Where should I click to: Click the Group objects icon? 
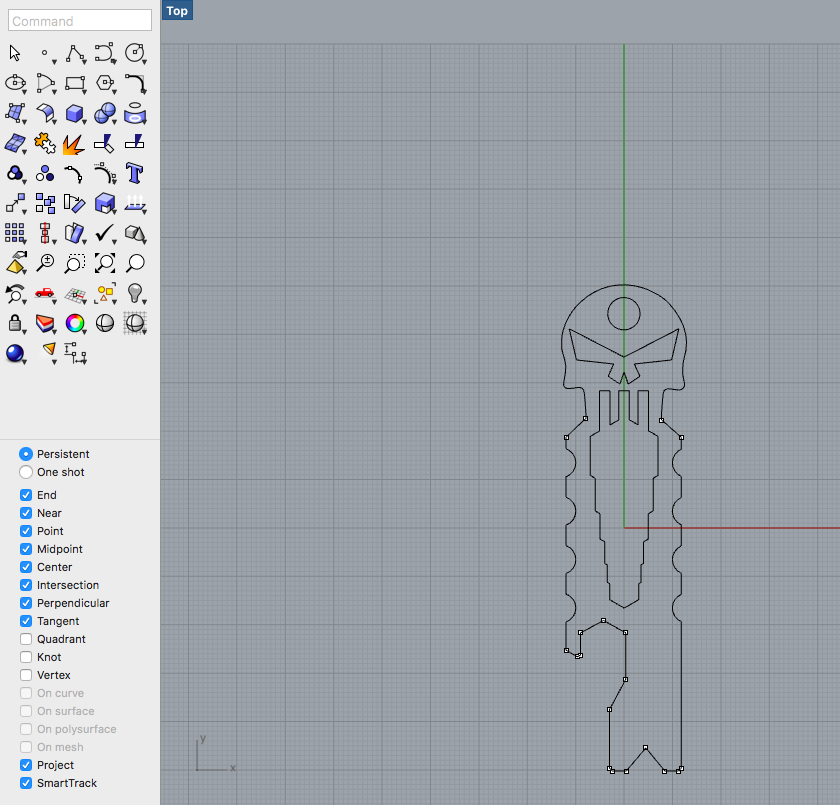tap(15, 173)
